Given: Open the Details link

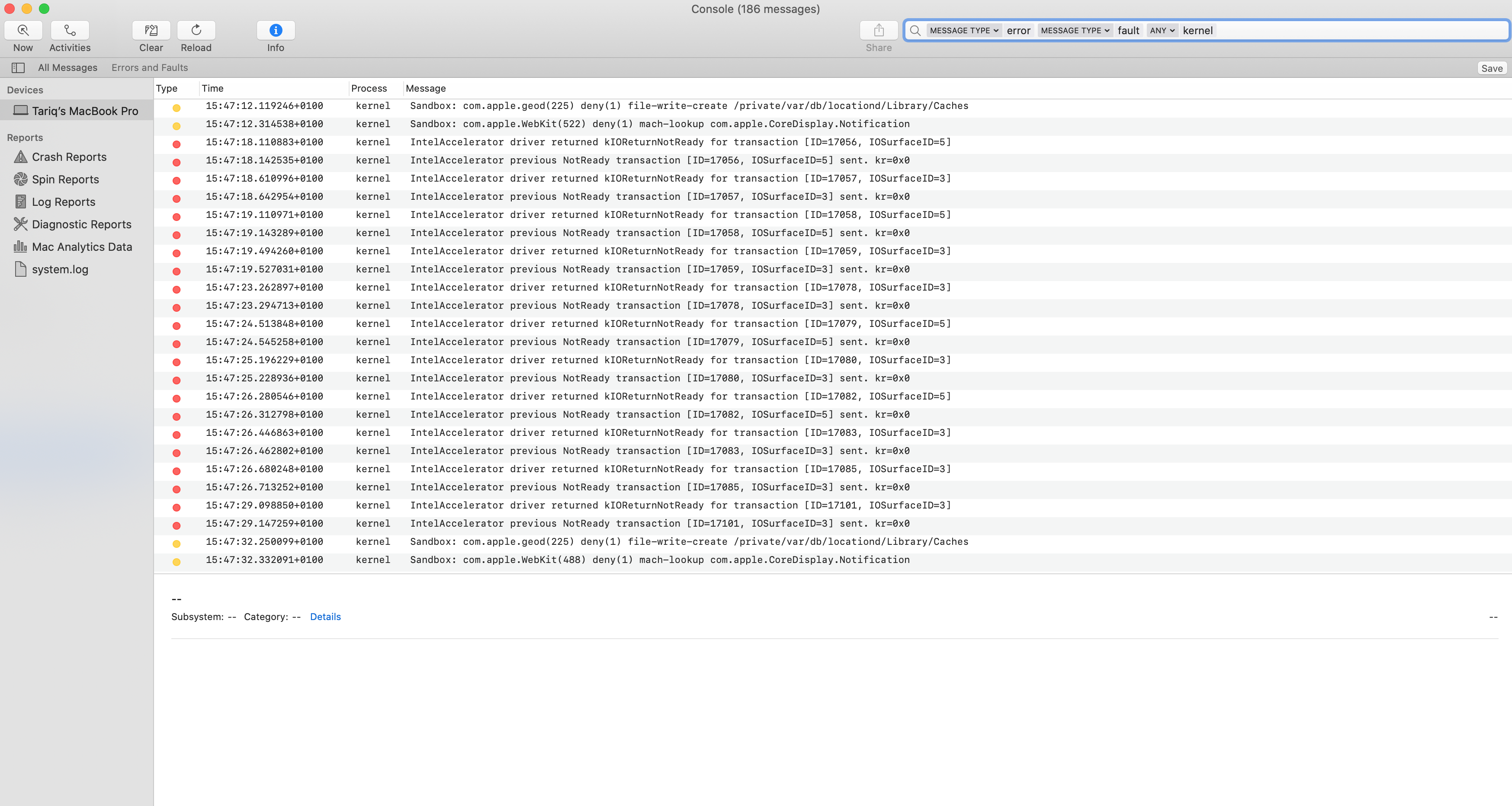Looking at the screenshot, I should click(x=325, y=617).
